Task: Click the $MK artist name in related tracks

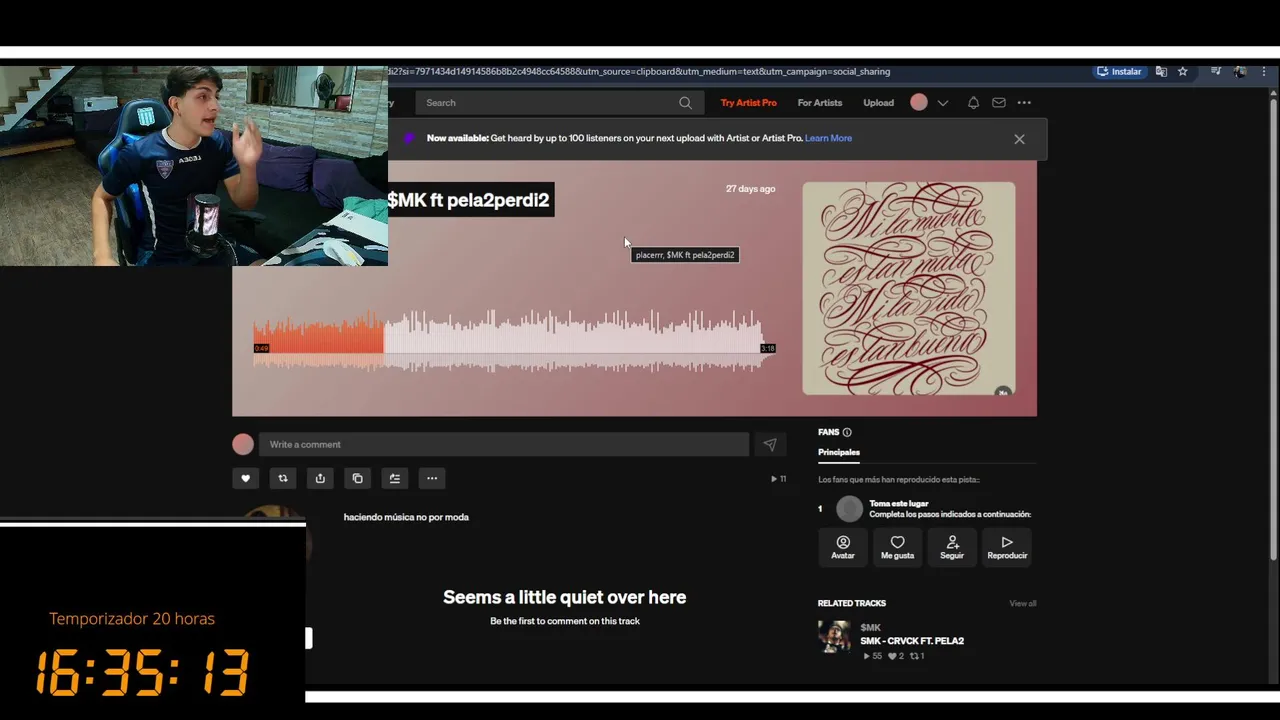Action: click(870, 628)
